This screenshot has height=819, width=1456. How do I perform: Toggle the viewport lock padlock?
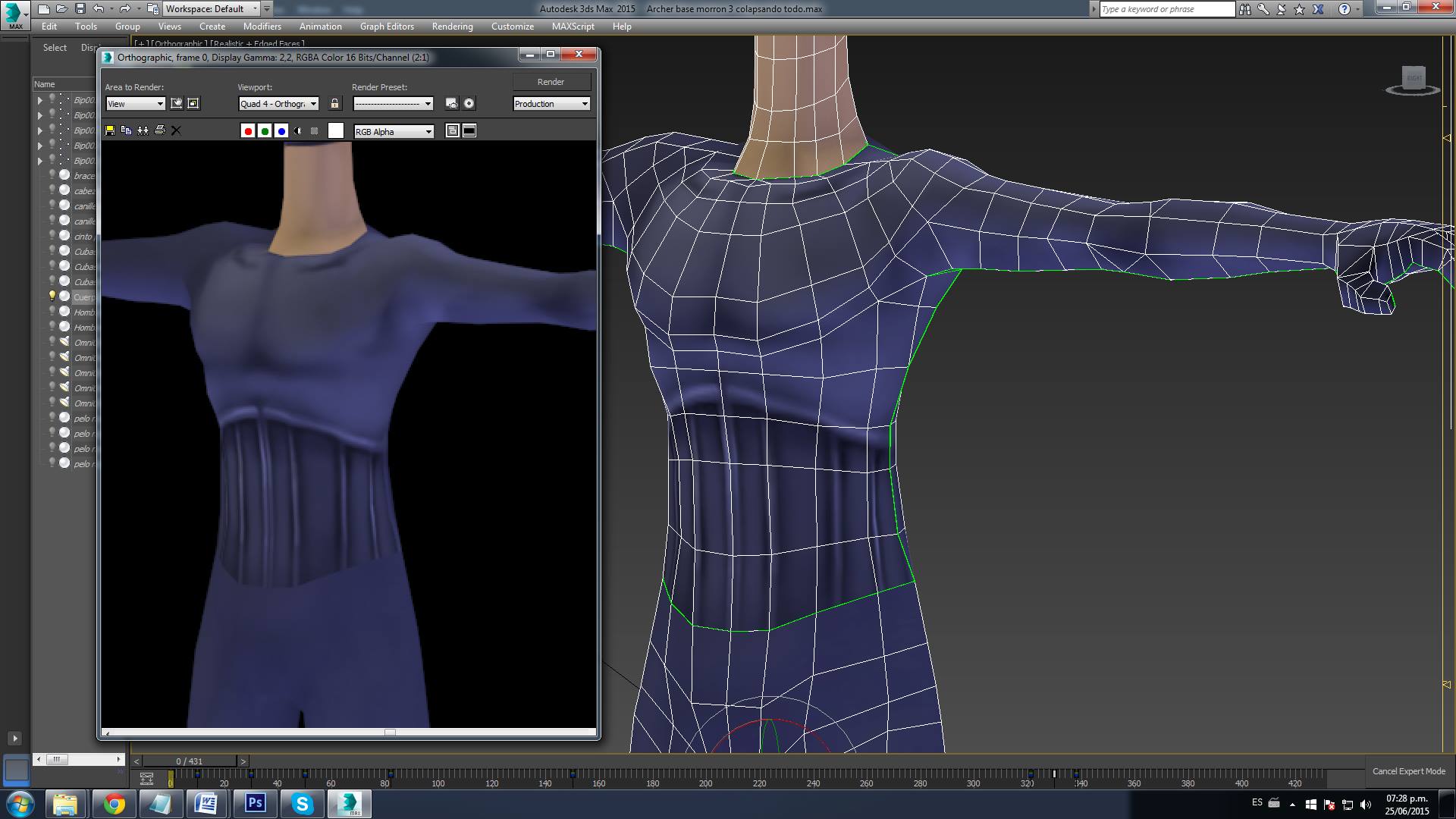pyautogui.click(x=334, y=104)
